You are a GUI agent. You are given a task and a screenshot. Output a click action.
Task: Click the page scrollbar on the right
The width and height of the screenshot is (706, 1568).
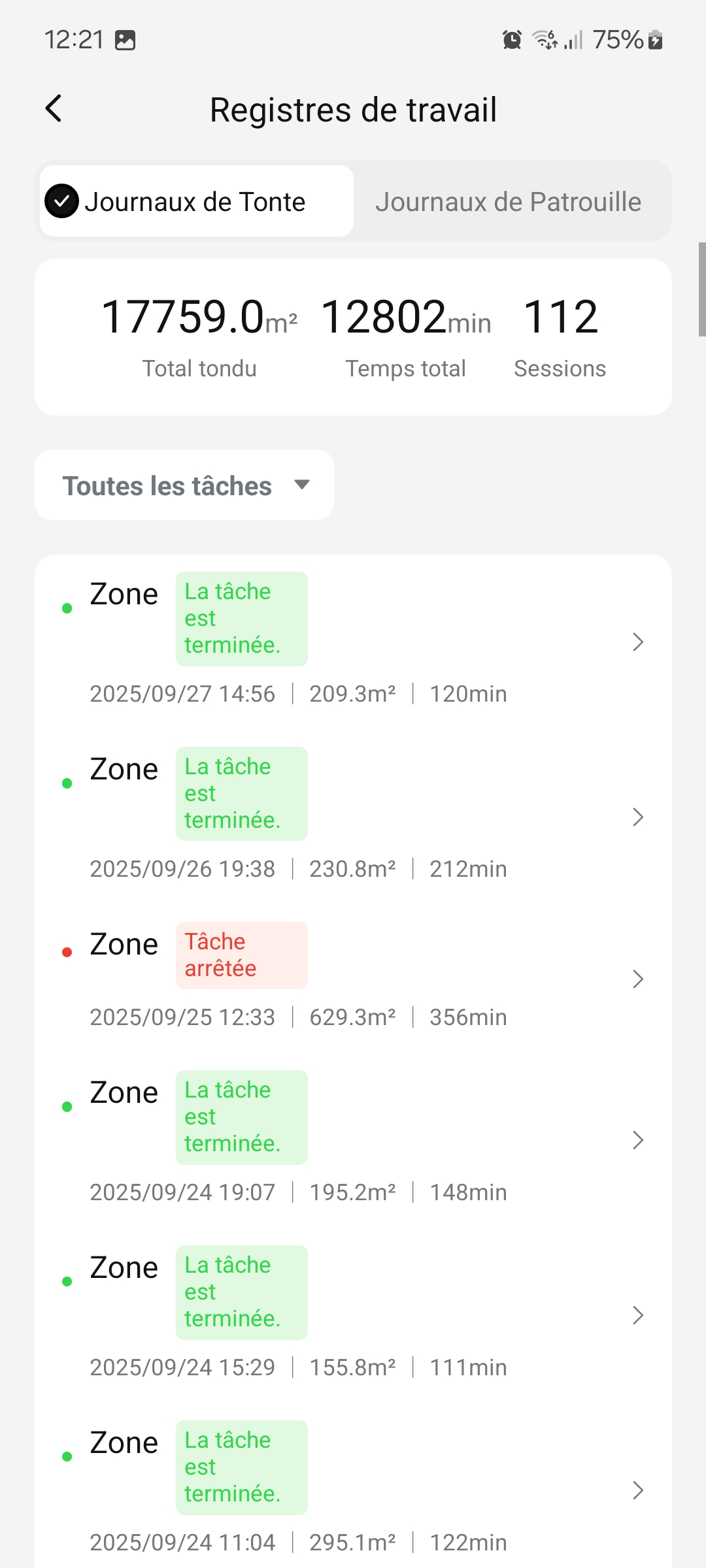click(x=701, y=289)
